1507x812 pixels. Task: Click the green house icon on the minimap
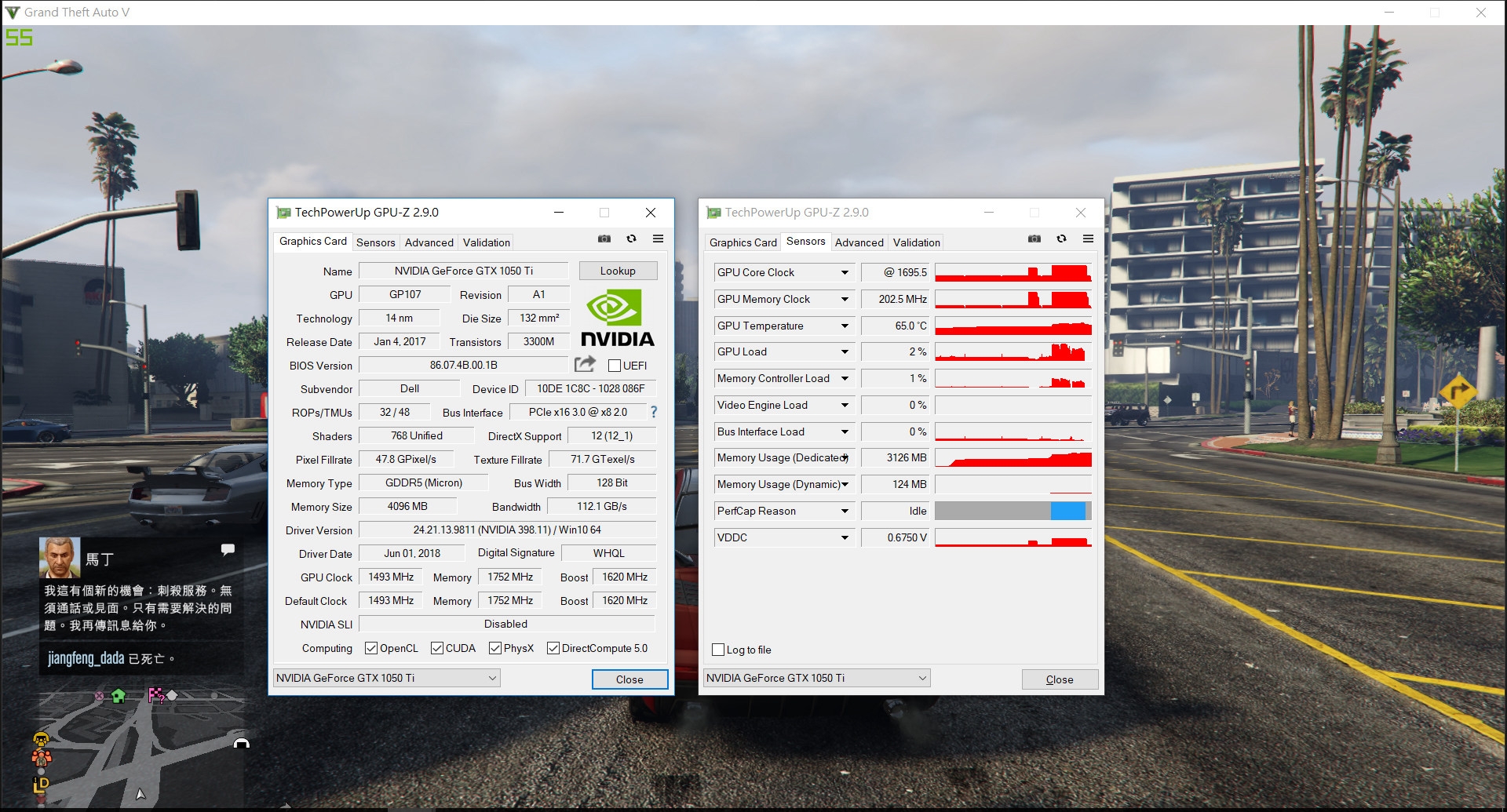coord(119,695)
